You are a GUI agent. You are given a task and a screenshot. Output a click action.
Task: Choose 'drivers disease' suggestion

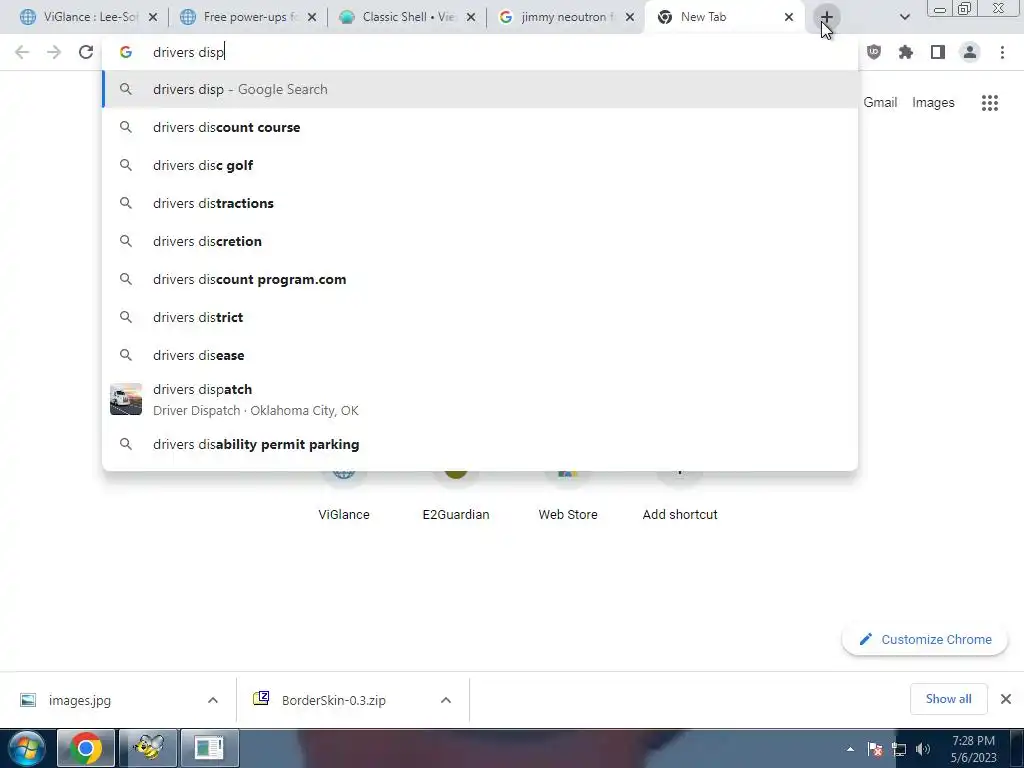coord(480,355)
